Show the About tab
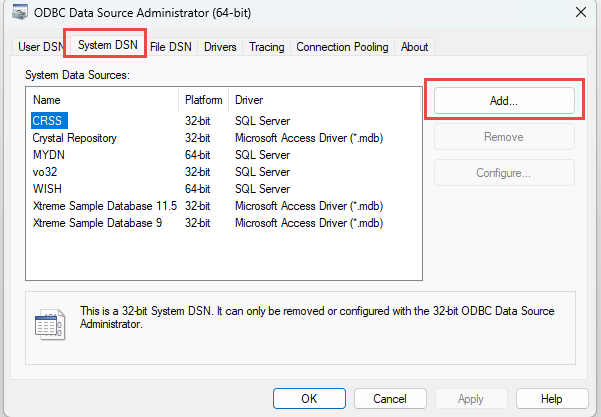Viewport: 601px width, 417px height. click(414, 47)
